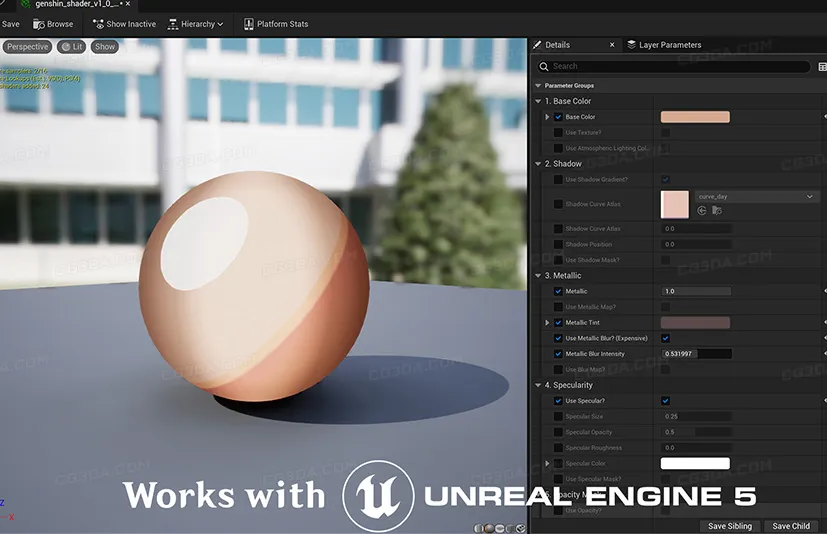827x534 pixels.
Task: Enable the Use Shadow Mask? override checkbox
Action: [x=558, y=260]
